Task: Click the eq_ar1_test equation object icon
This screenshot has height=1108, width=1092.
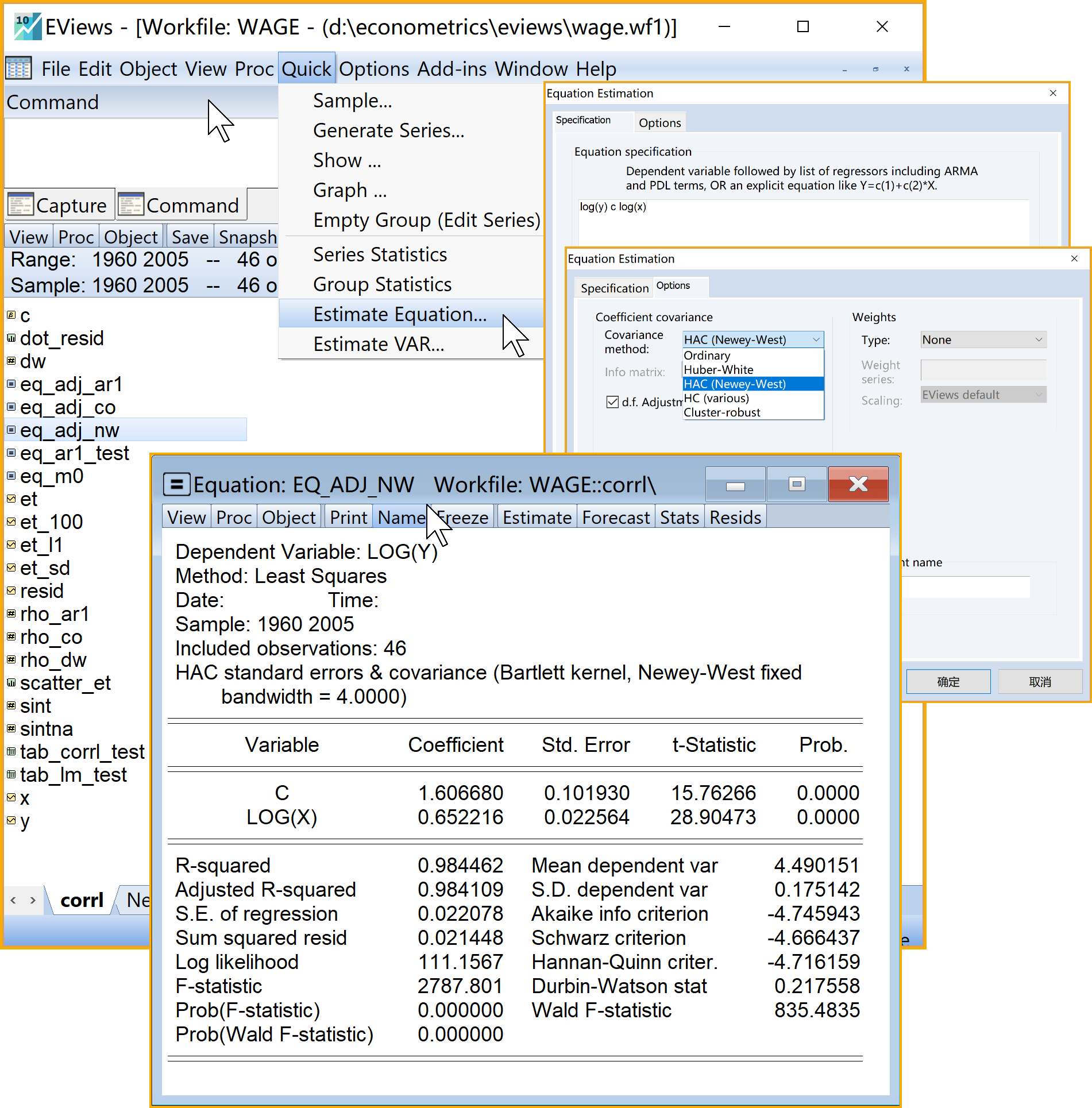Action: pos(11,453)
